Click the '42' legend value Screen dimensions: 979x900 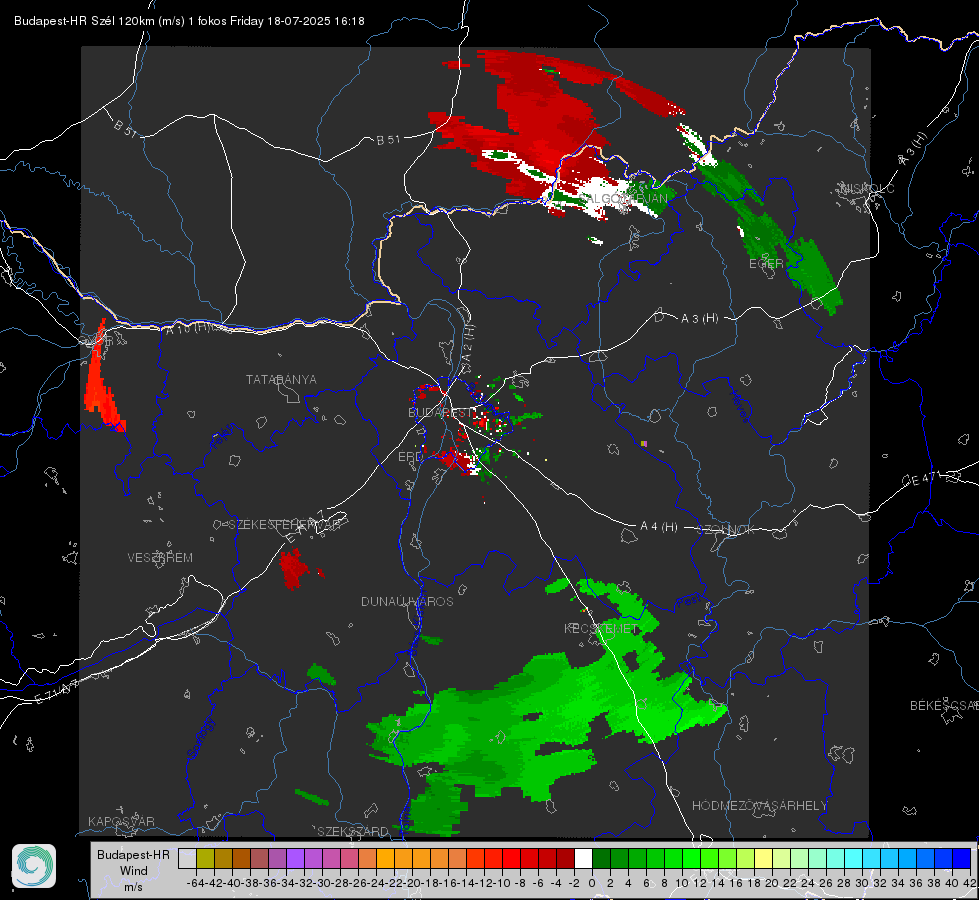(970, 883)
